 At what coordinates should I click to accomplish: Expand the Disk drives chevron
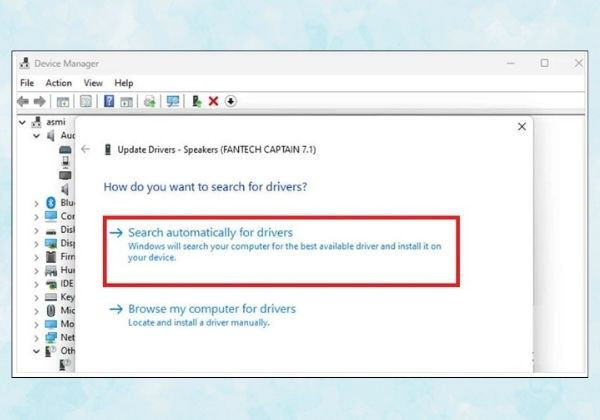tap(36, 231)
